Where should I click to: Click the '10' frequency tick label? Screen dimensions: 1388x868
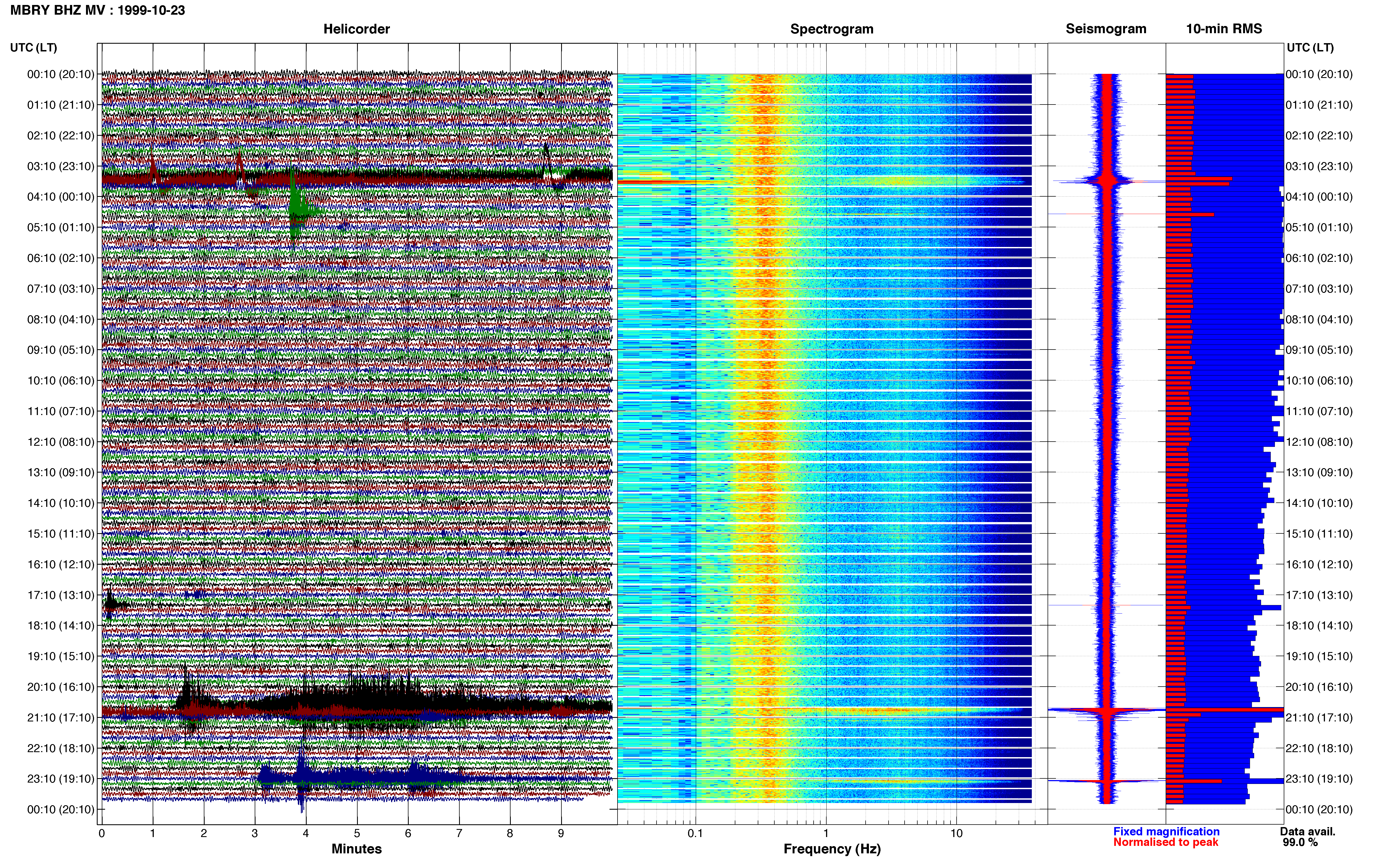point(956,833)
